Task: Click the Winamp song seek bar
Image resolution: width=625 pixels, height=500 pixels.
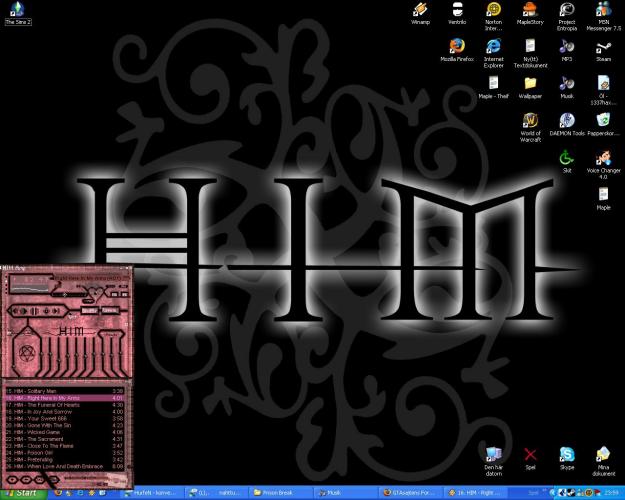Action: 66,297
